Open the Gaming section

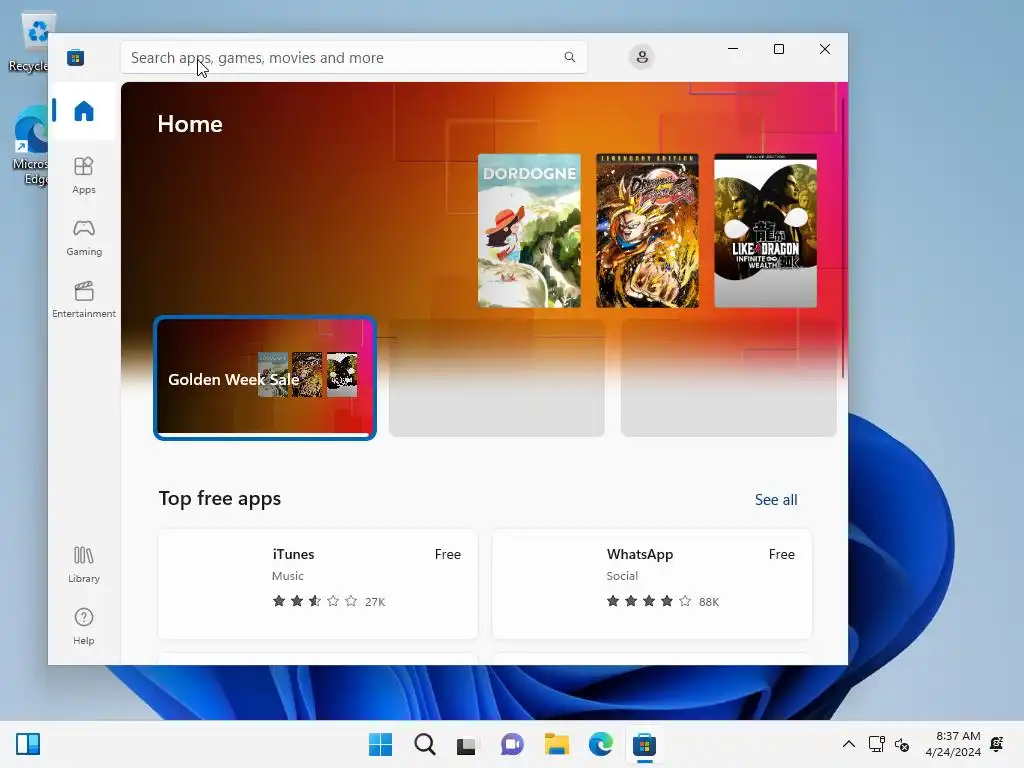pyautogui.click(x=84, y=237)
